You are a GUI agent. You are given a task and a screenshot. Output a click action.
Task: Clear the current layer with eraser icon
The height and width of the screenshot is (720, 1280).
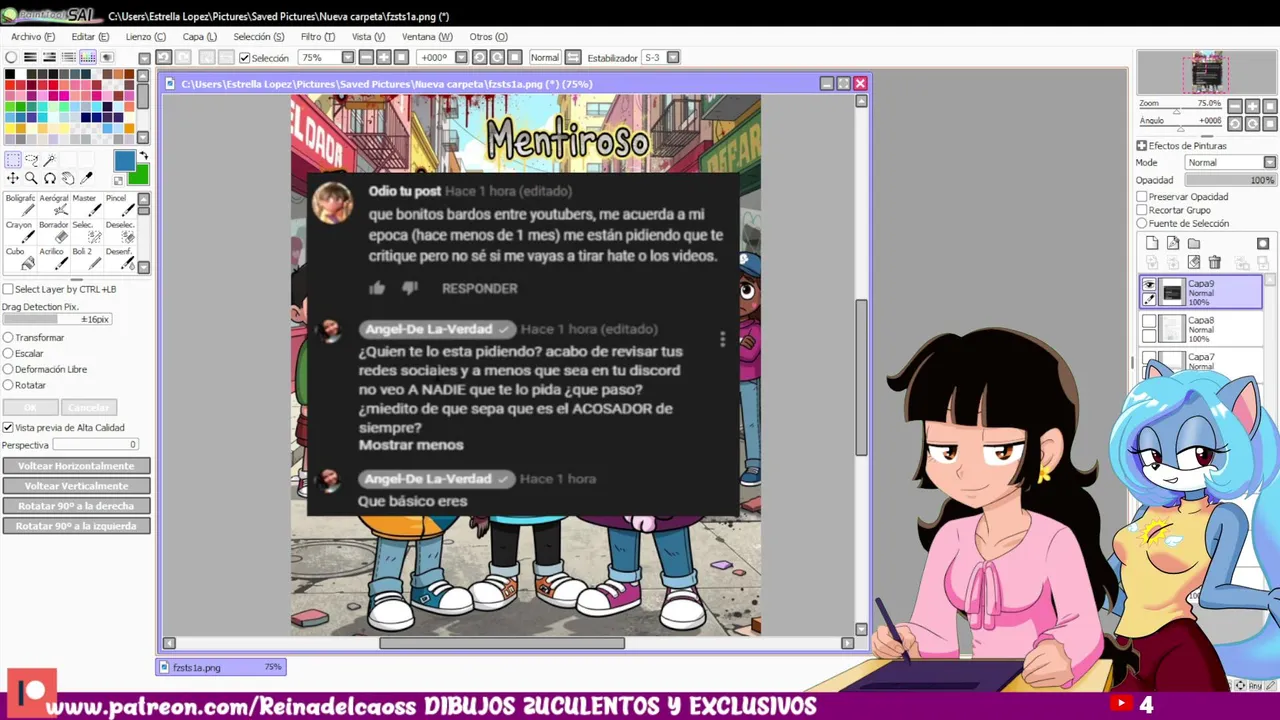pos(1194,262)
